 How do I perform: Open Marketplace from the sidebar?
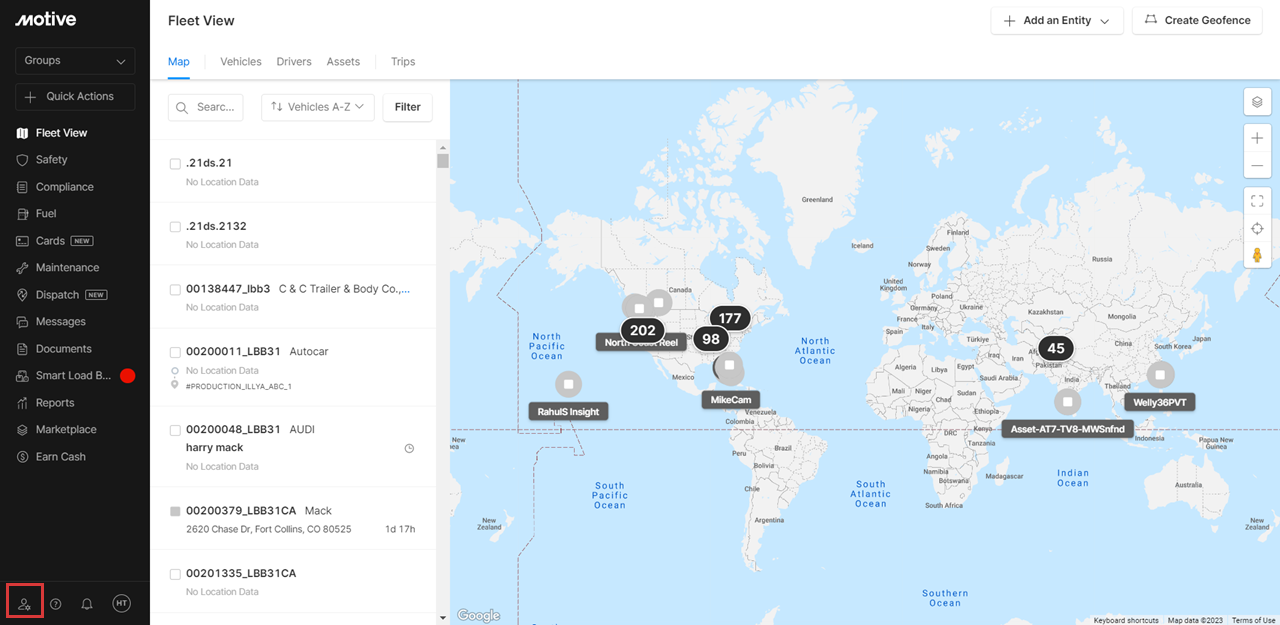pos(66,430)
